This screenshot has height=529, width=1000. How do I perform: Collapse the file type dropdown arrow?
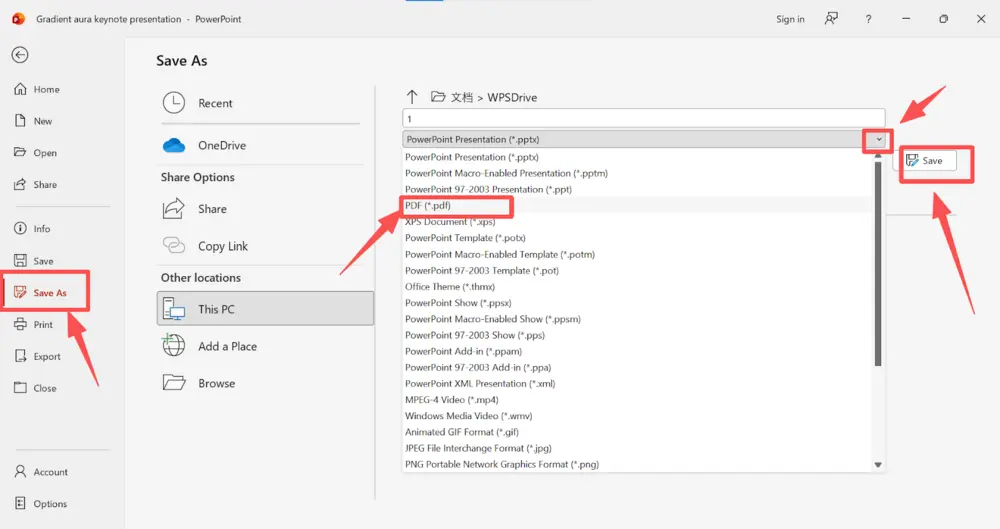tap(879, 139)
